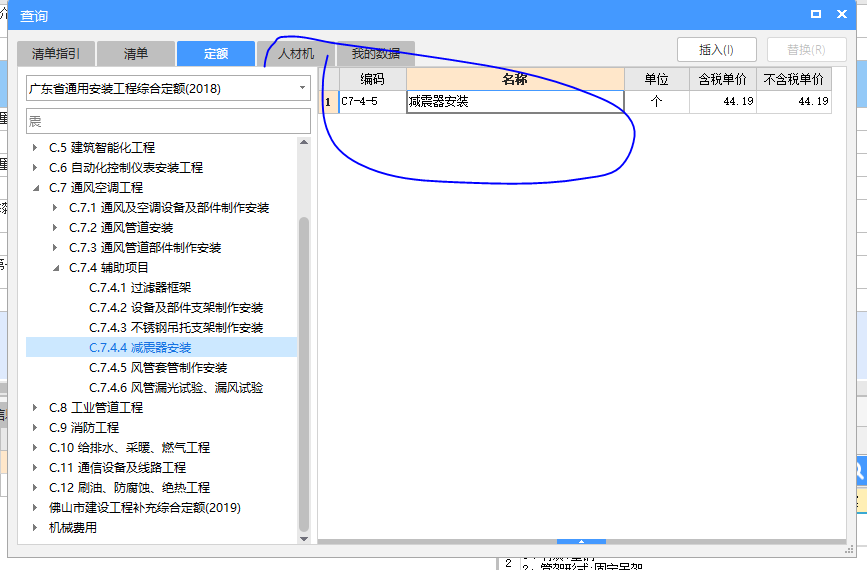This screenshot has height=570, width=867.
Task: Select the 定额 tab
Action: pos(216,54)
